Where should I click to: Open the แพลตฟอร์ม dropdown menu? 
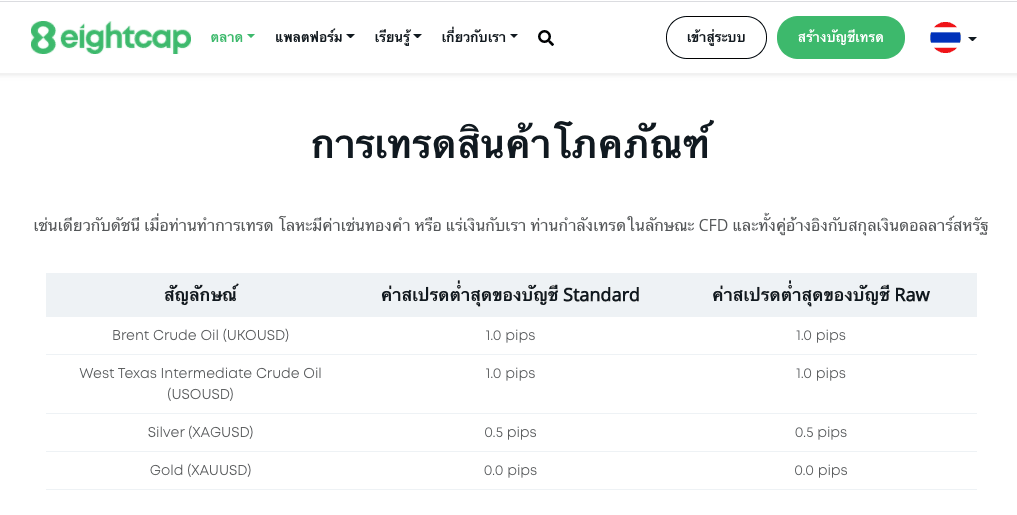point(315,38)
